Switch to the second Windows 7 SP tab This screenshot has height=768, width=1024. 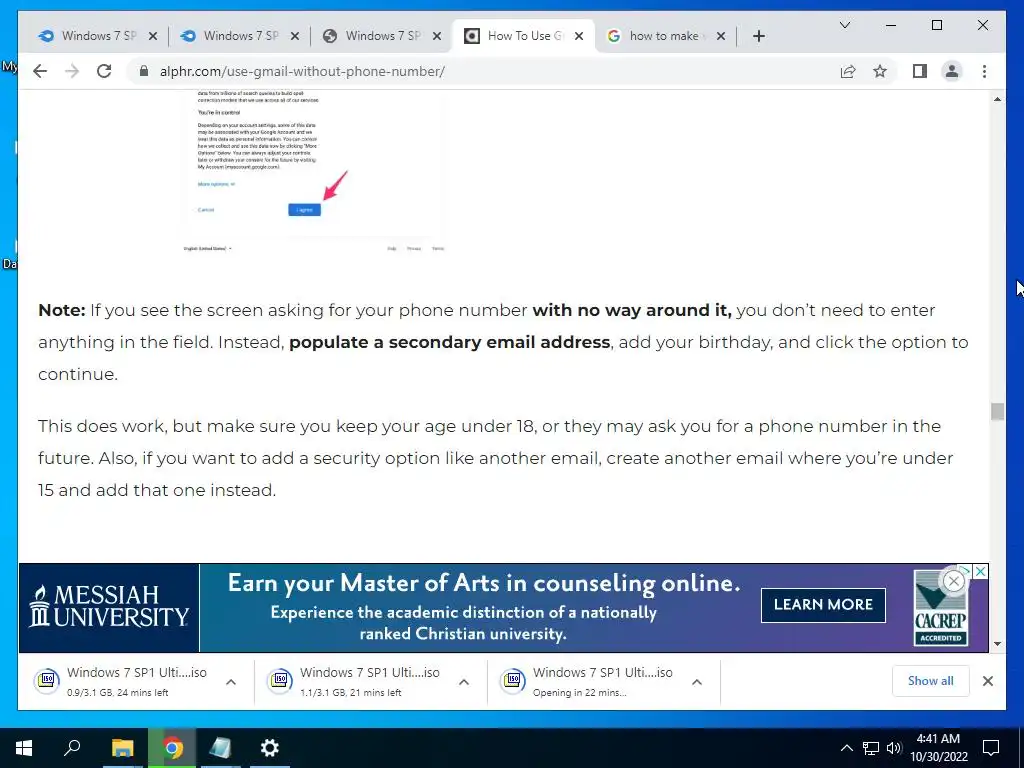tap(239, 36)
